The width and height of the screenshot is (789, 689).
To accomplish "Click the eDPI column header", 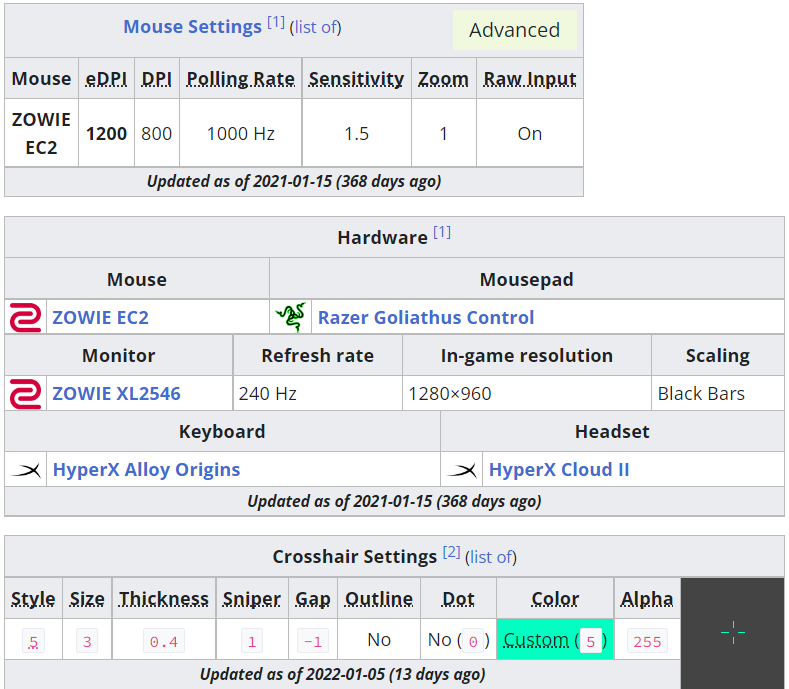I will point(106,79).
